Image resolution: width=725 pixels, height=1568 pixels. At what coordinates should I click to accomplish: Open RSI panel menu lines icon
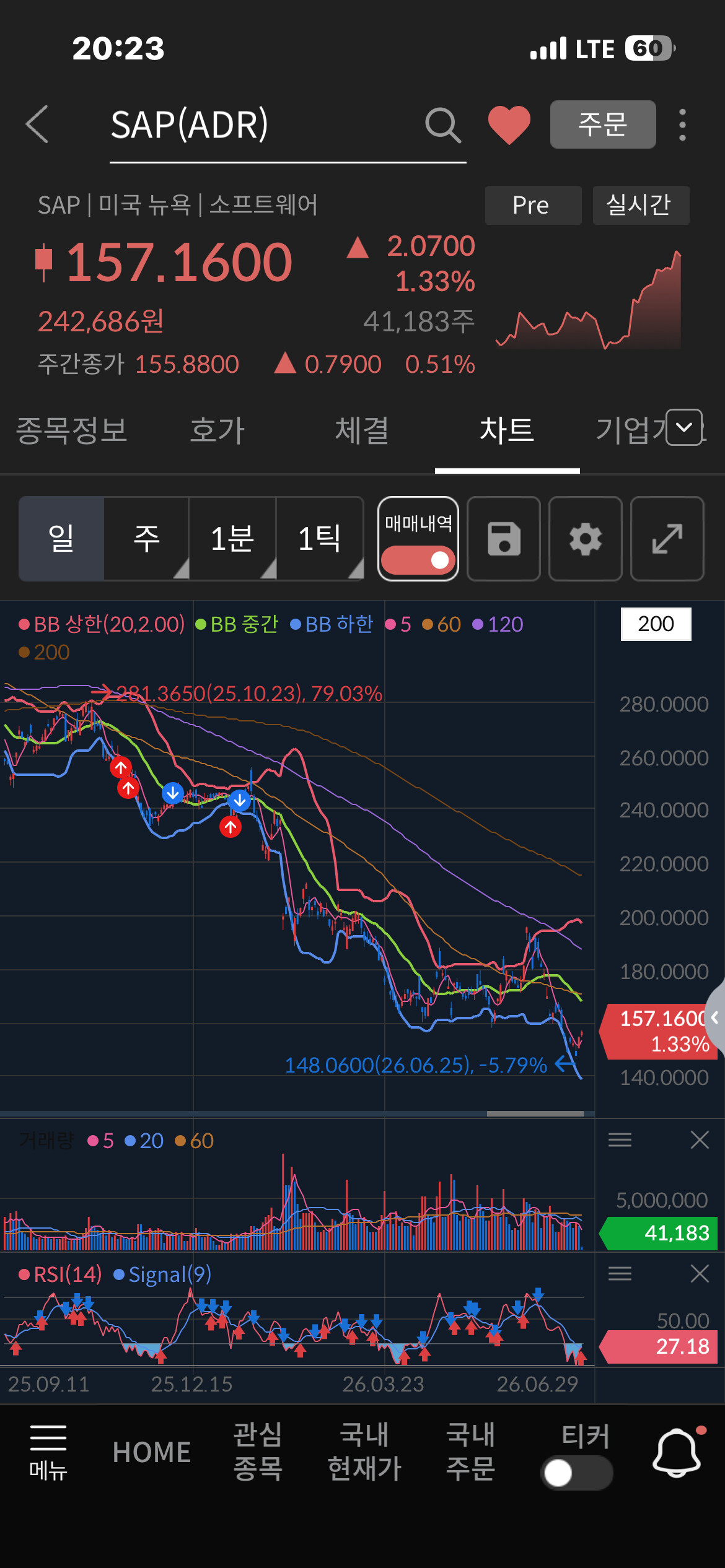(x=620, y=1273)
